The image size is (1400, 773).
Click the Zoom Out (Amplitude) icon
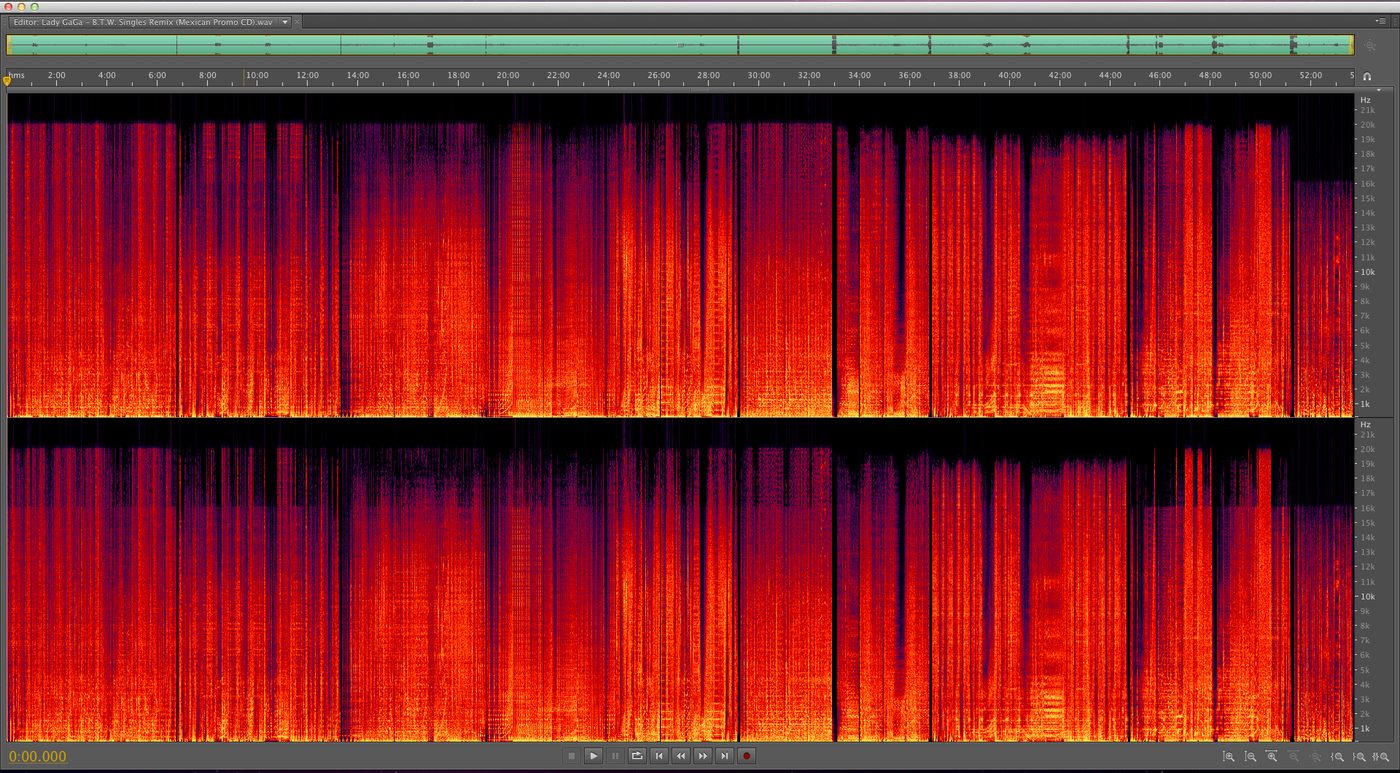[x=1250, y=757]
